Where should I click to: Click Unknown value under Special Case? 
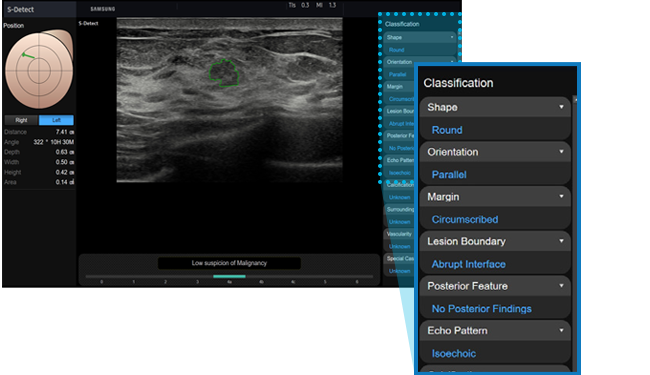(399, 271)
